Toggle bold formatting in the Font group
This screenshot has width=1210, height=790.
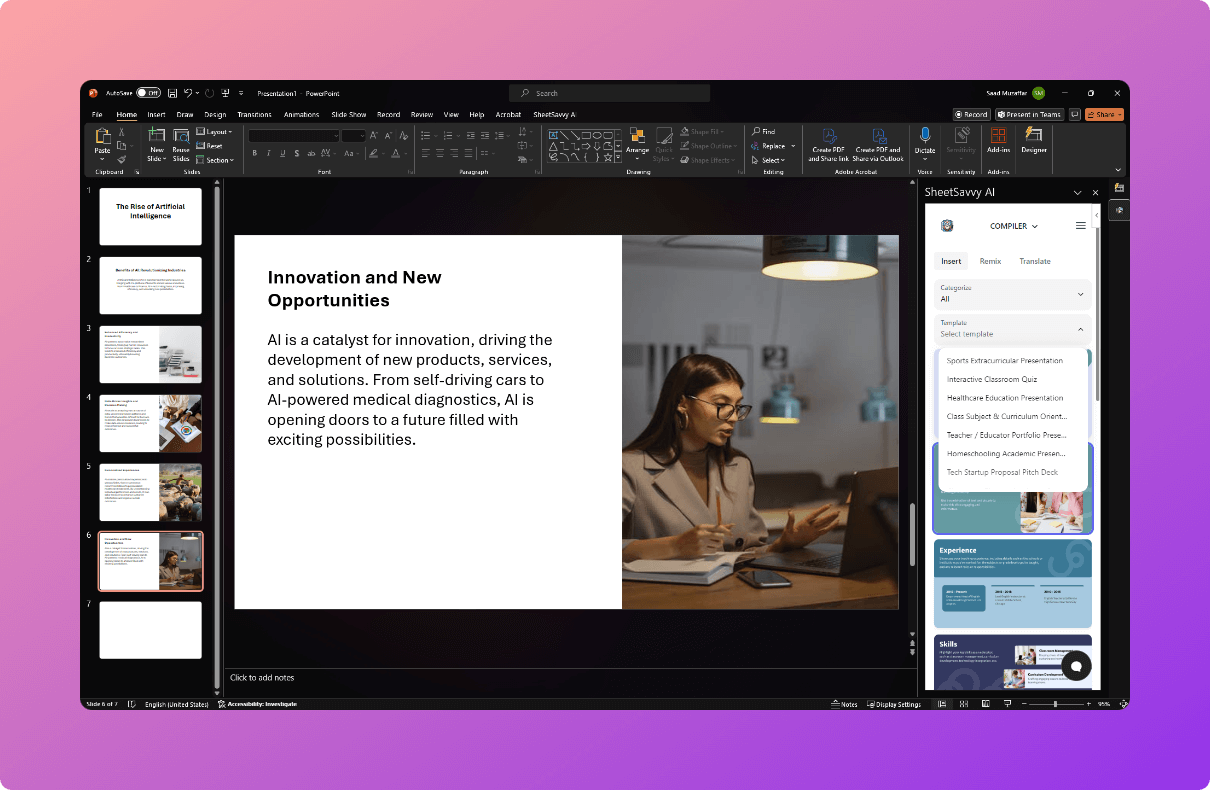253,153
